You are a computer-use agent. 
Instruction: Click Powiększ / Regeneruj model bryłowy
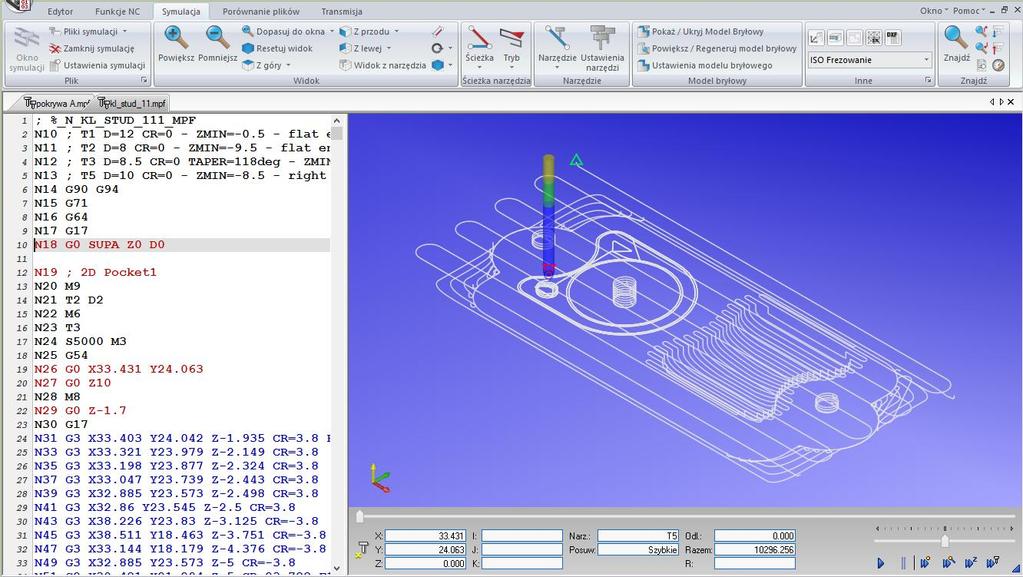(x=717, y=48)
